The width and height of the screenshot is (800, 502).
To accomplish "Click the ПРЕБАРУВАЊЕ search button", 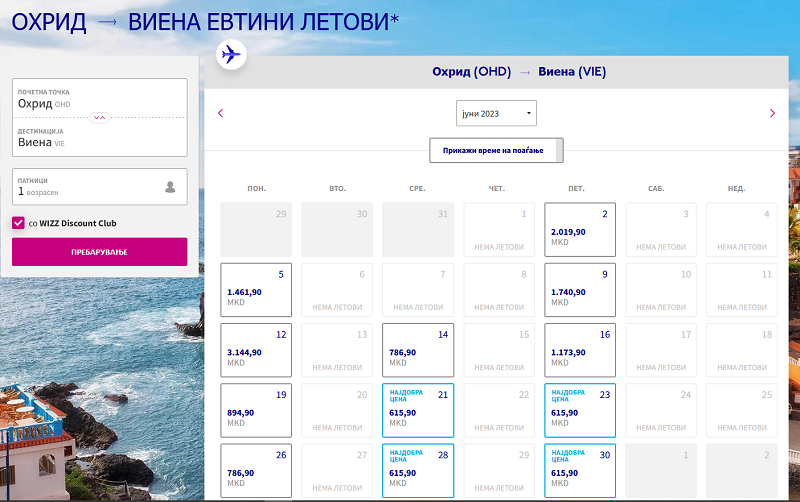I will point(99,252).
